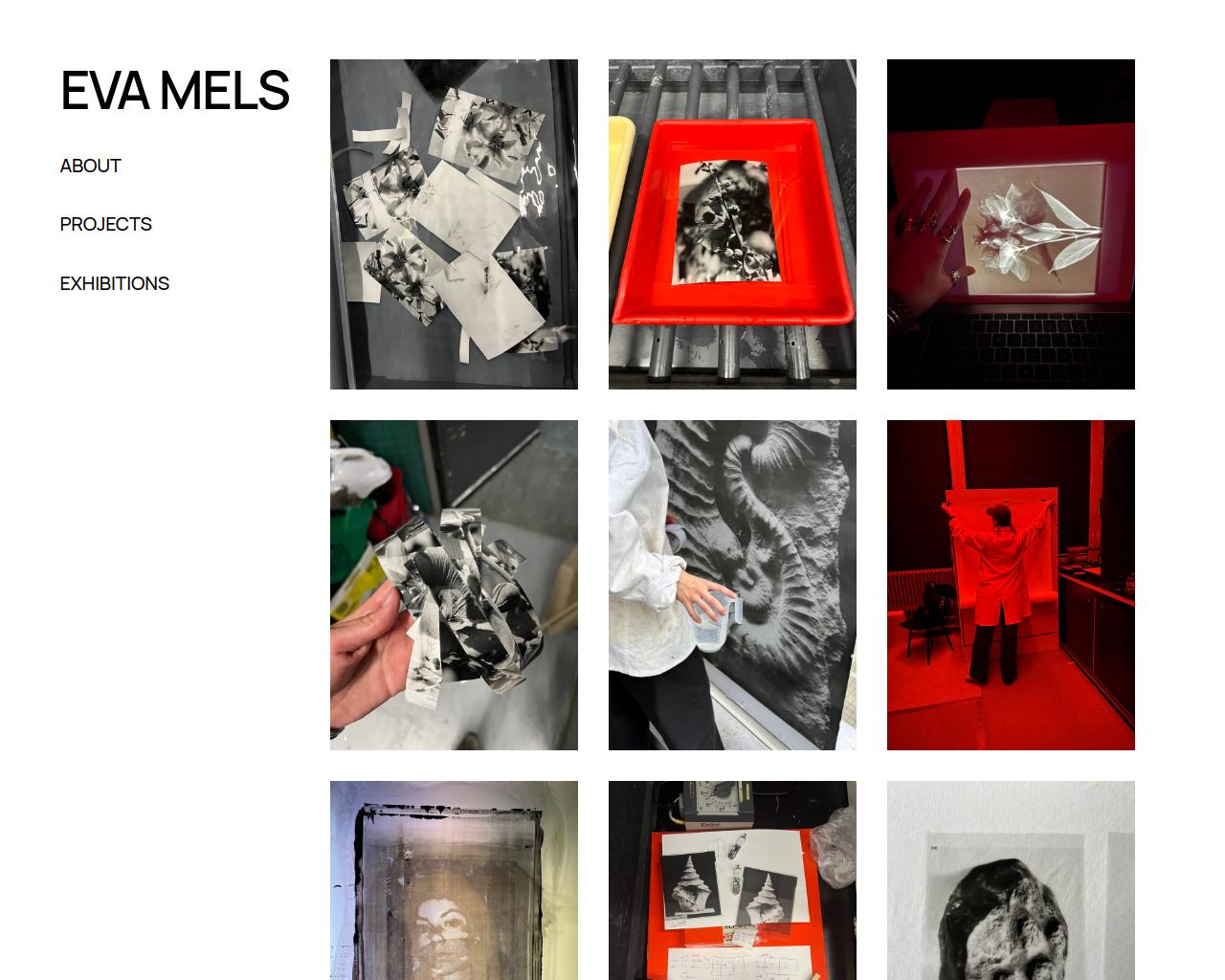Open the PROJECTS menu item
This screenshot has height=980, width=1225.
pos(105,224)
